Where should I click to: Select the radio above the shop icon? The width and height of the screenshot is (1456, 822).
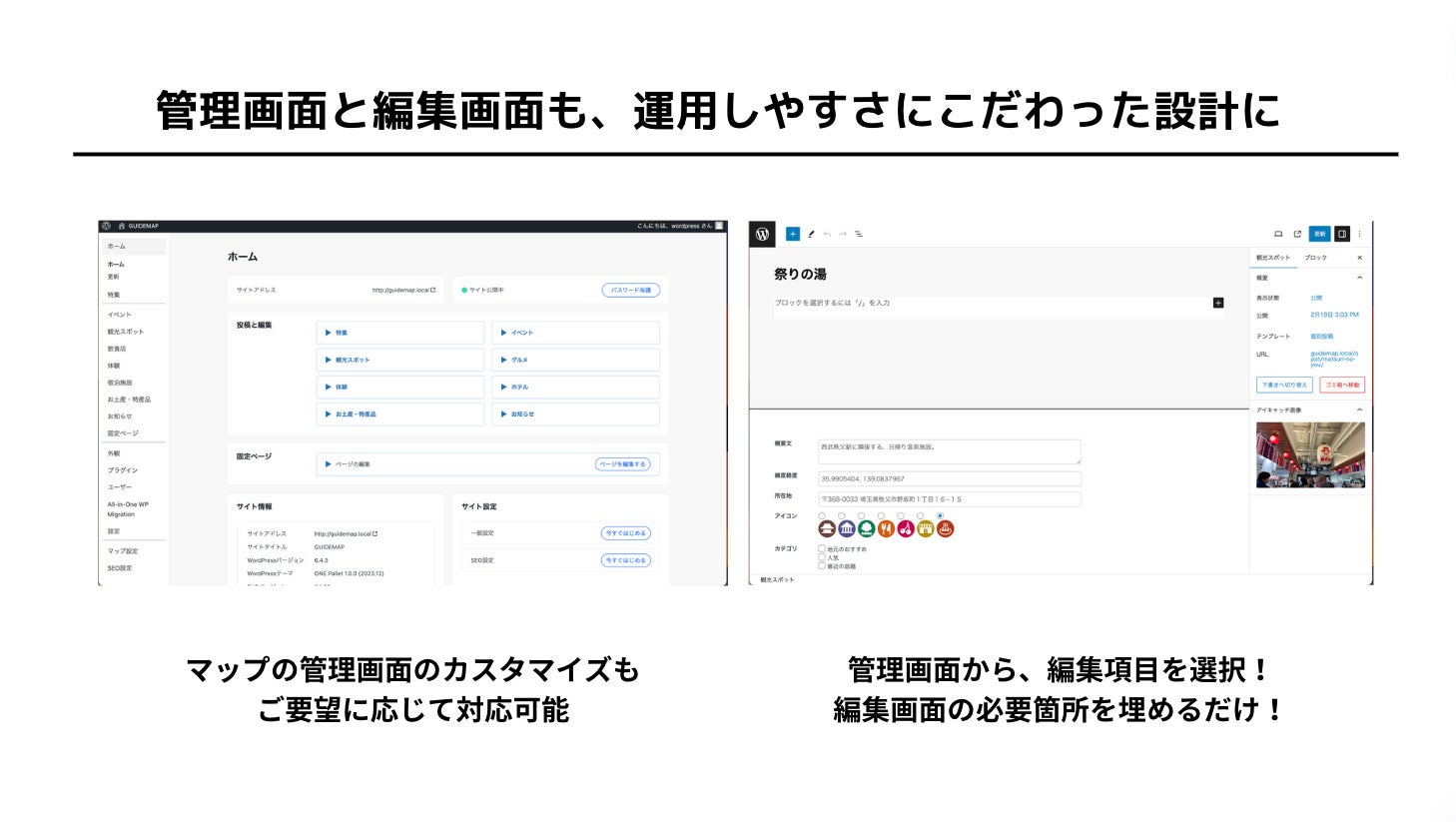(x=921, y=515)
